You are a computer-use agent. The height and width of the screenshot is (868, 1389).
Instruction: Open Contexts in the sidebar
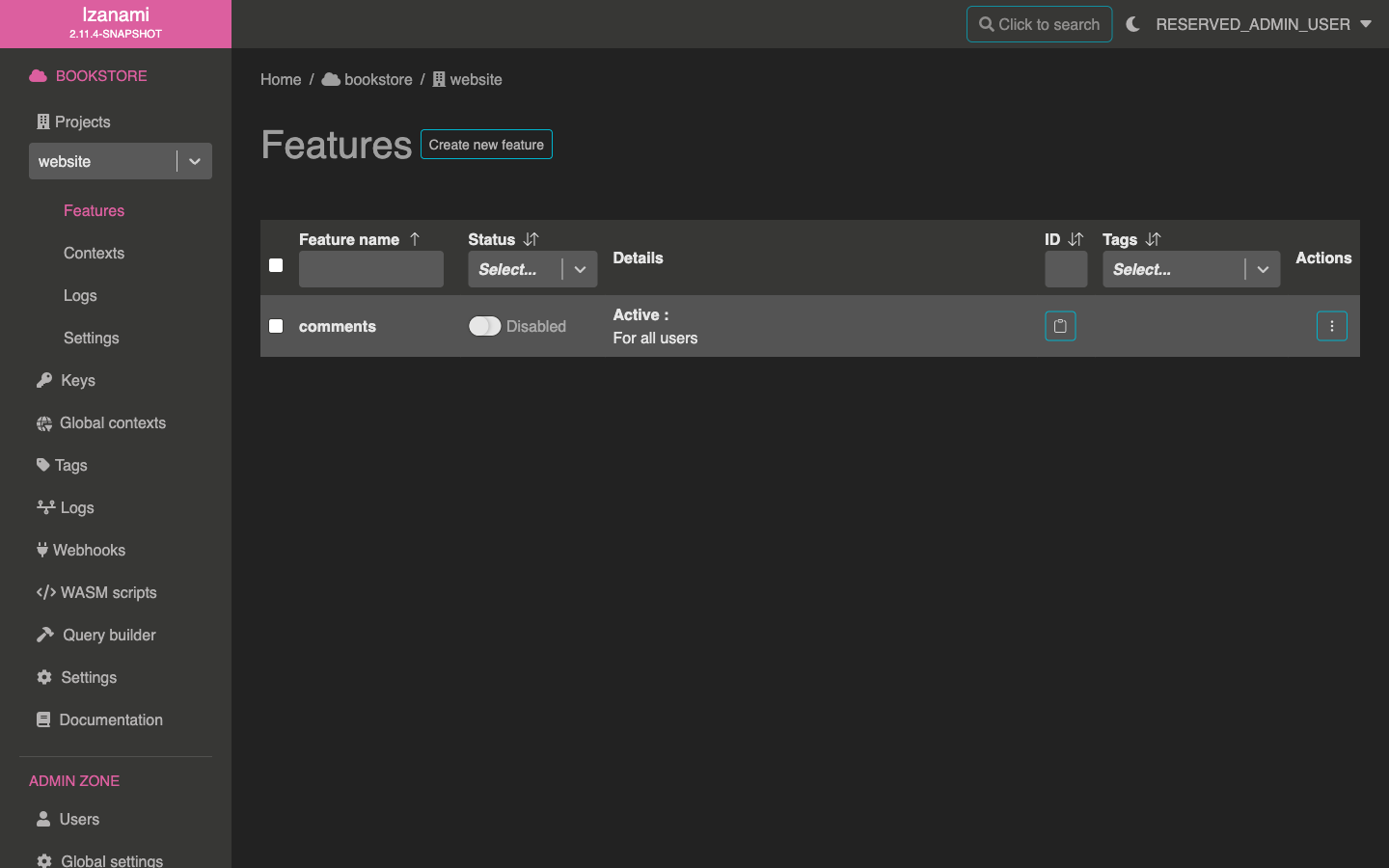tap(94, 253)
